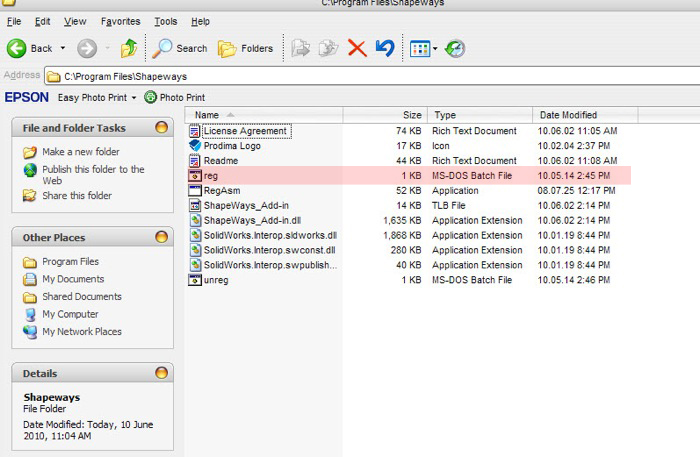Screen dimensions: 700x457
Task: Open the Favorites menu
Action: [120, 21]
